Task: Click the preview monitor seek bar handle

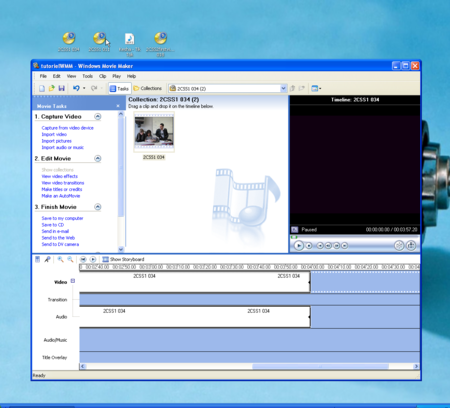Action: click(x=294, y=237)
